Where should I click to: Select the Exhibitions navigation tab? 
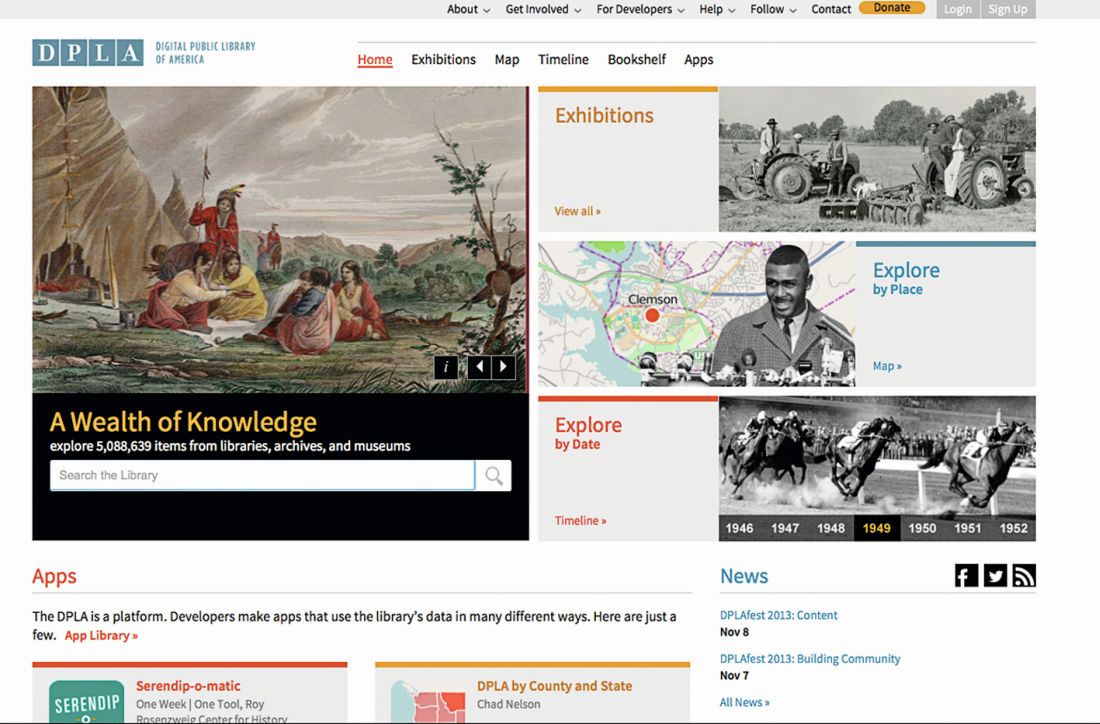coord(443,60)
